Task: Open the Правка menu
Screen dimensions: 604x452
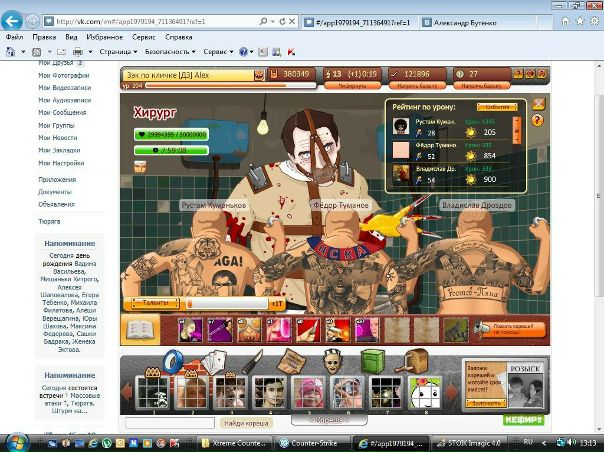Action: click(44, 36)
